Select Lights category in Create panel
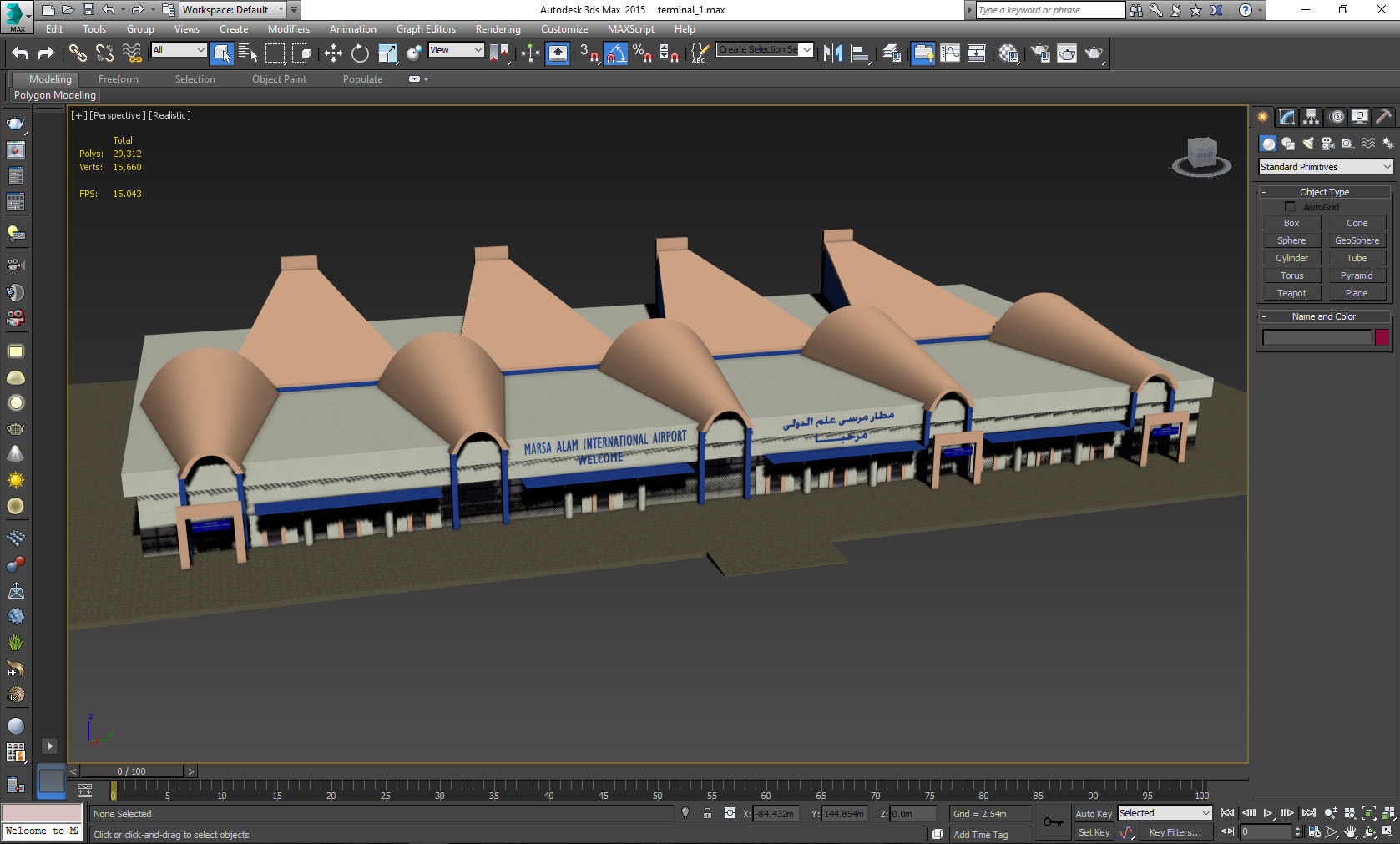 (x=1308, y=144)
